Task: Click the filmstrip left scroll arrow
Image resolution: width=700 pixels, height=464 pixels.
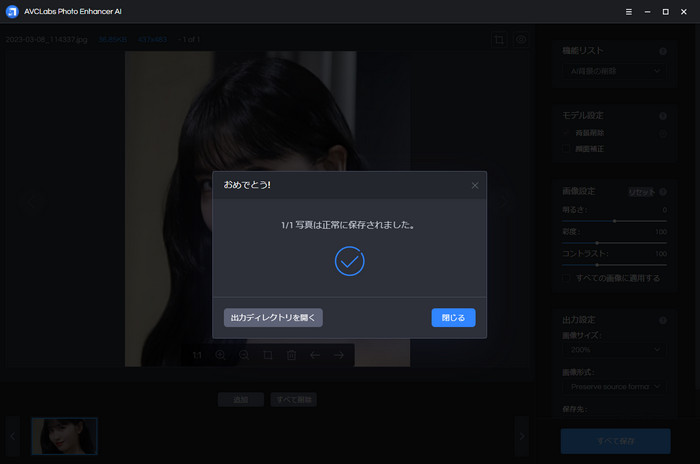Action: (x=12, y=436)
